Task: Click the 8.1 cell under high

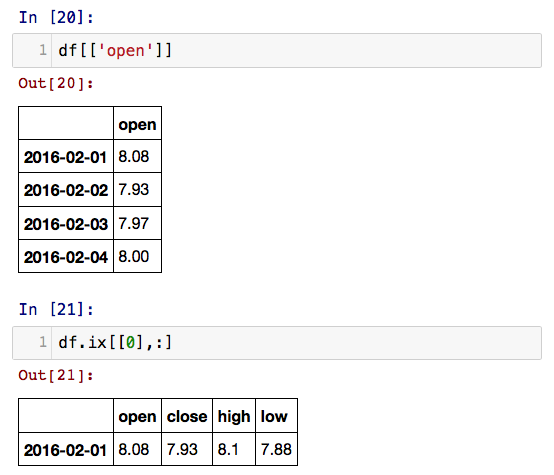Action: coord(234,449)
